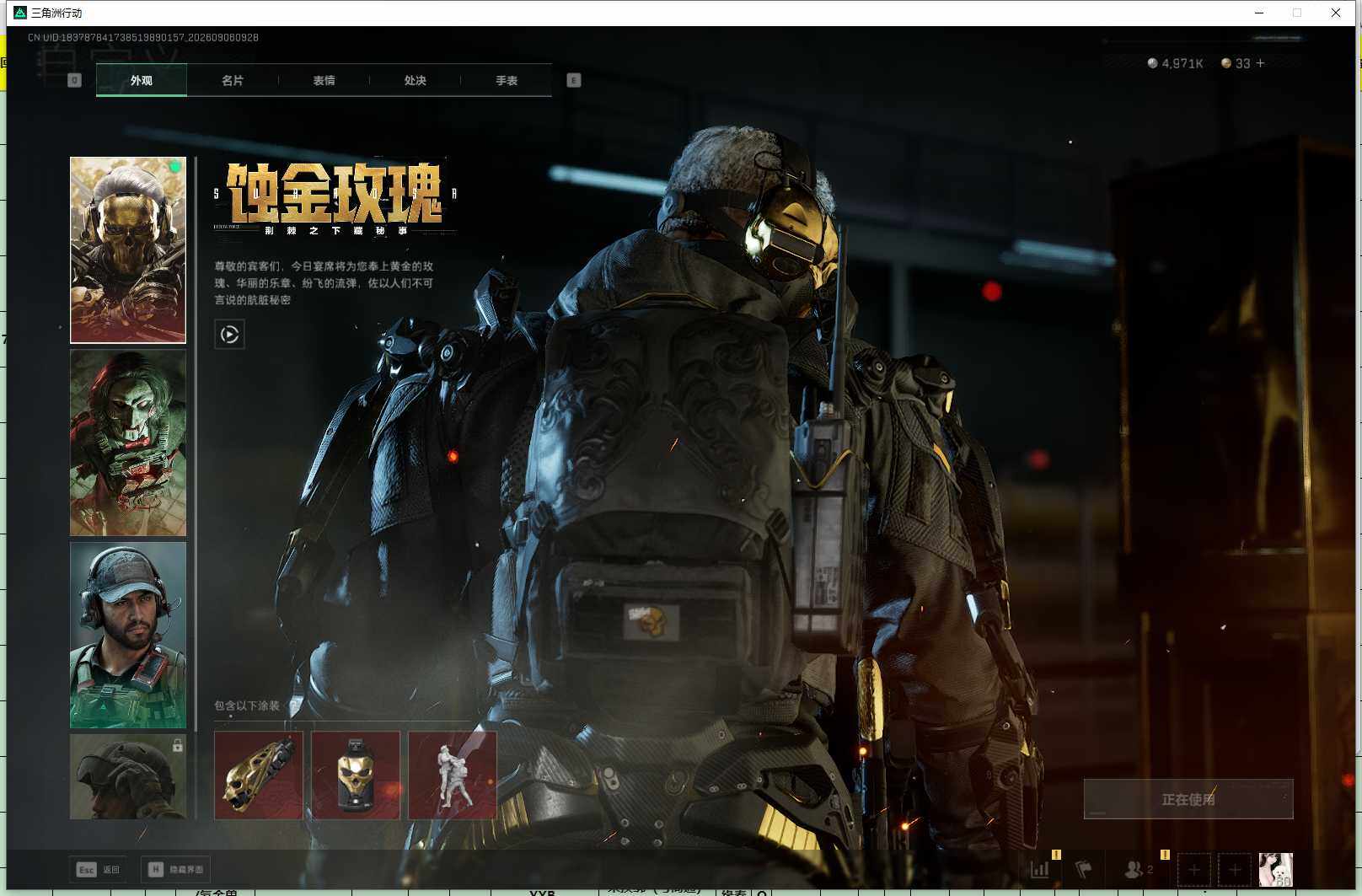Switch to the 手表 tab
Screen dimensions: 1362x896
(507, 80)
